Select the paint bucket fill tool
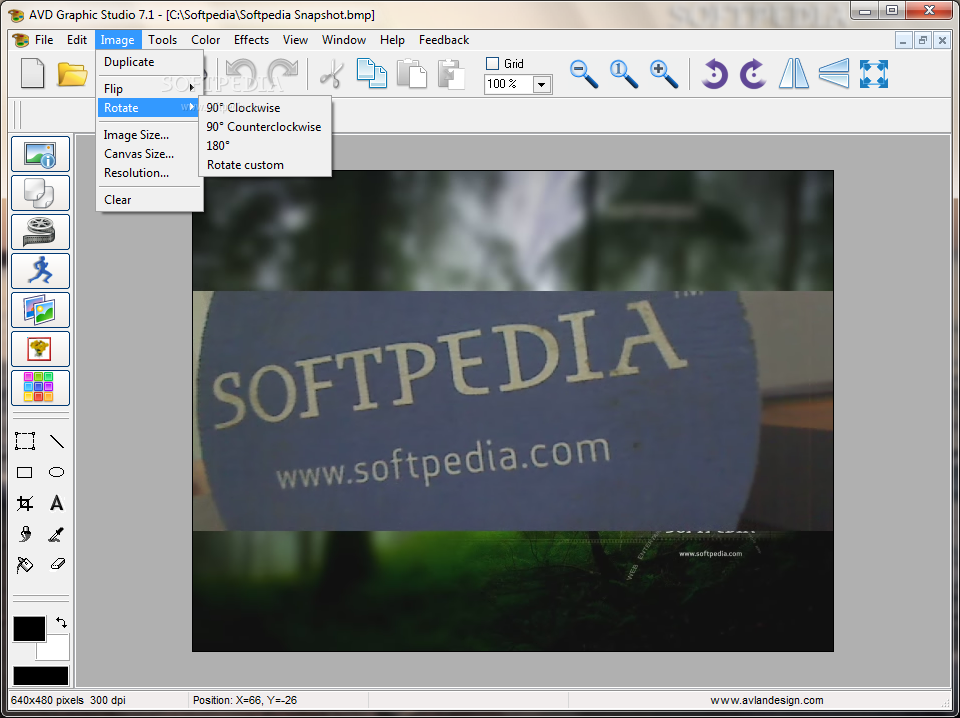The width and height of the screenshot is (960, 718). 25,564
